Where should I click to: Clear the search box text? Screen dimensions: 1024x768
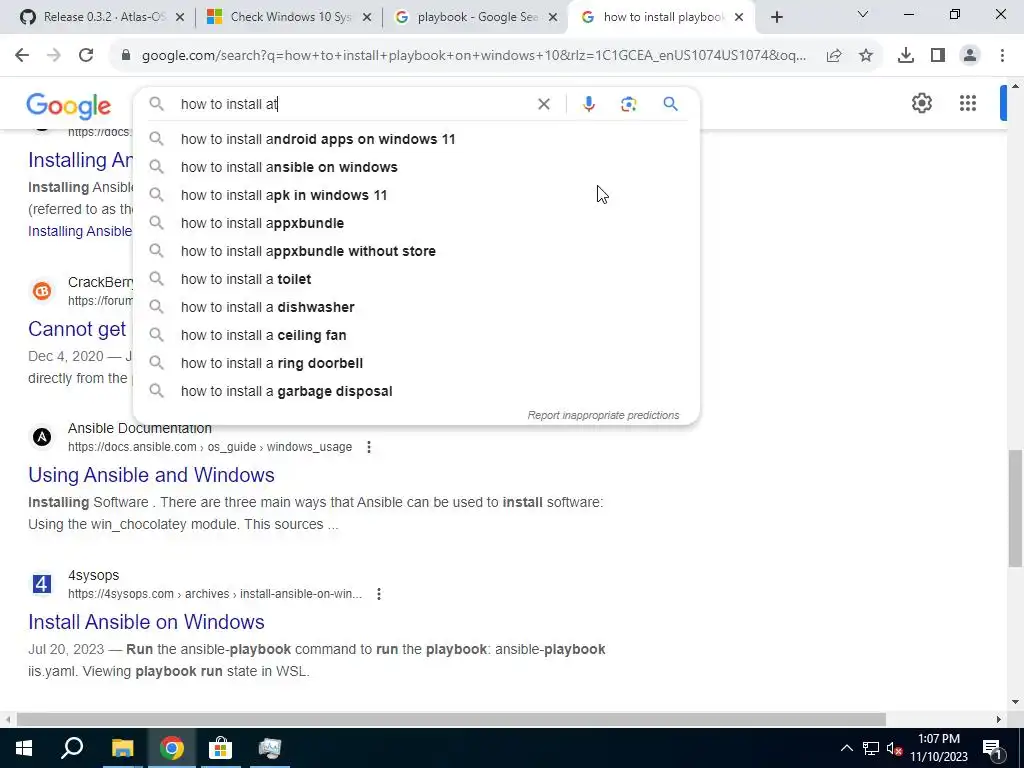pyautogui.click(x=543, y=104)
